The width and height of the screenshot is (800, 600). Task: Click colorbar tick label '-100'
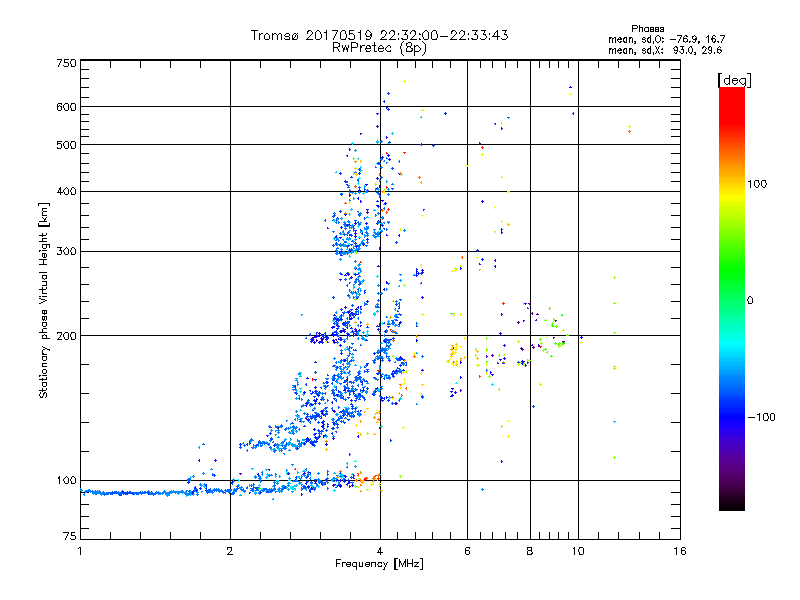pyautogui.click(x=761, y=417)
